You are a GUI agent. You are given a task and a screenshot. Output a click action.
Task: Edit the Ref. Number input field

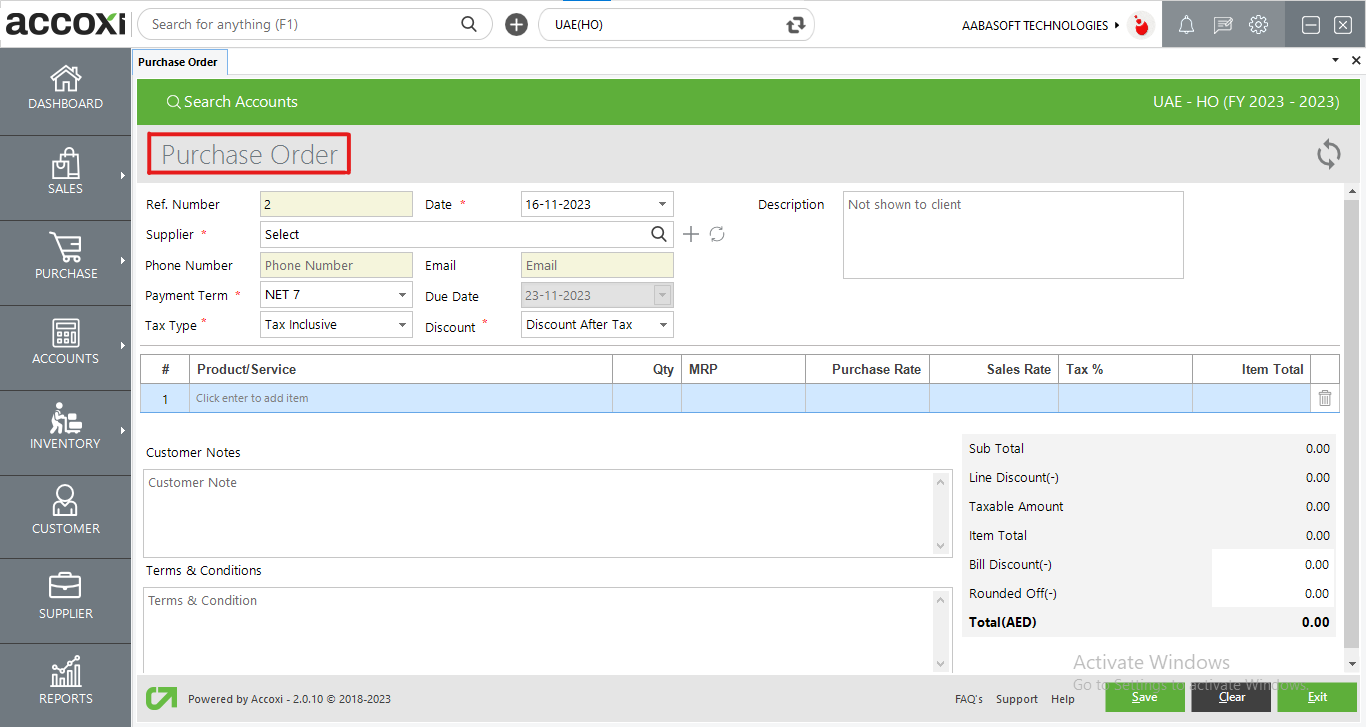pyautogui.click(x=336, y=203)
